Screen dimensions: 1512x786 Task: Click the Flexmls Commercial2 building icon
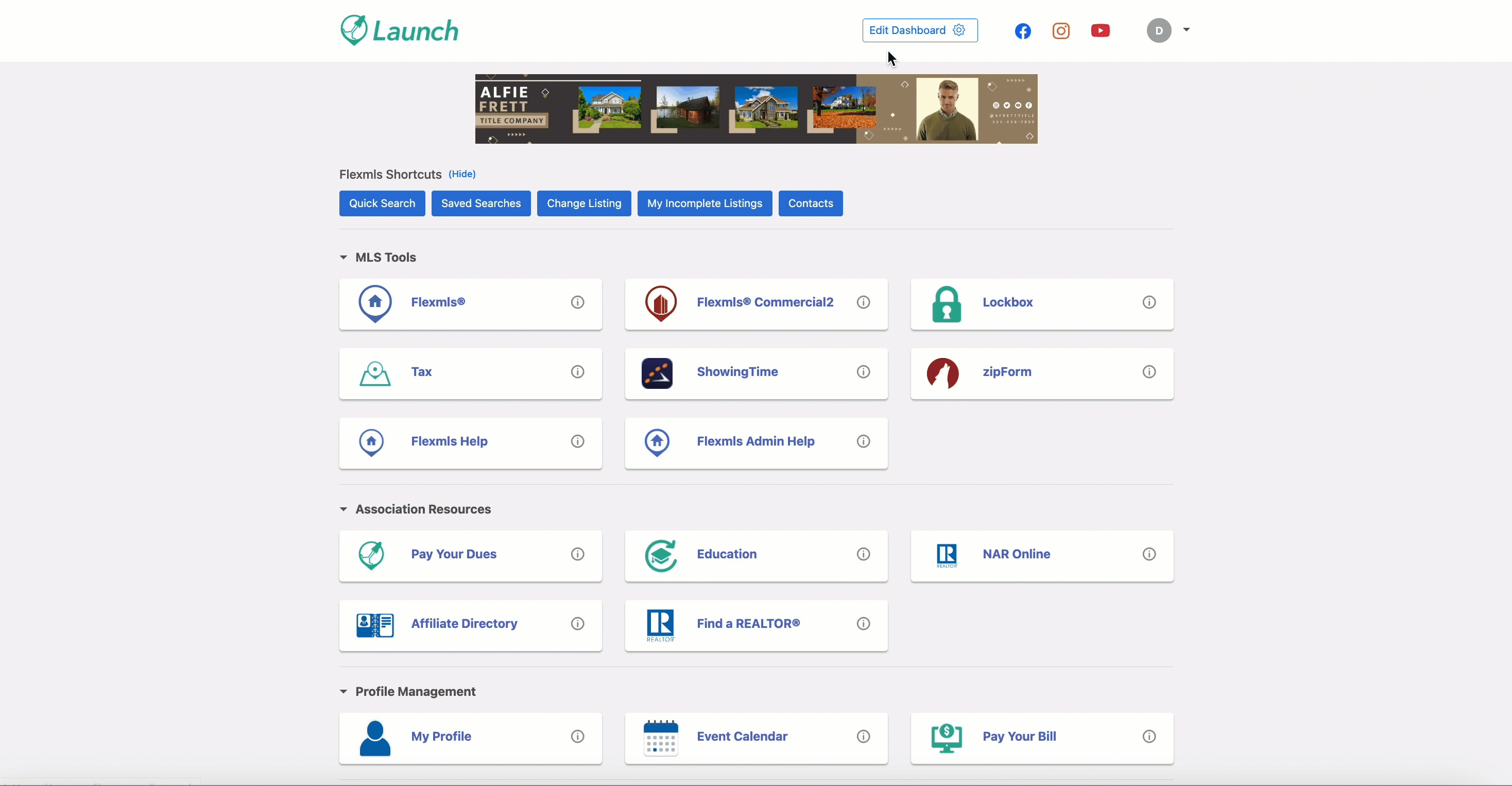(661, 303)
